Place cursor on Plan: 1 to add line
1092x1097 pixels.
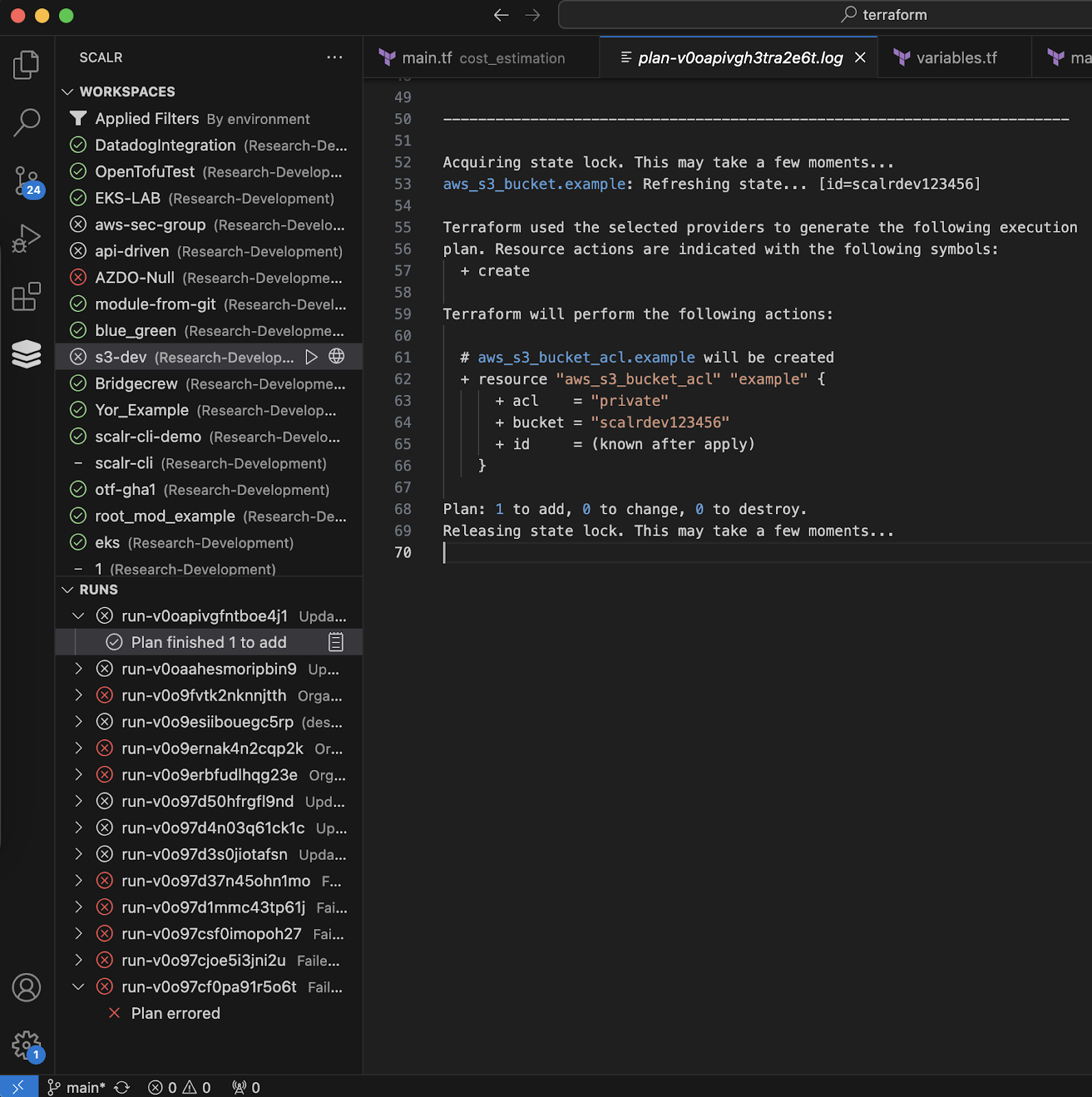pos(624,509)
